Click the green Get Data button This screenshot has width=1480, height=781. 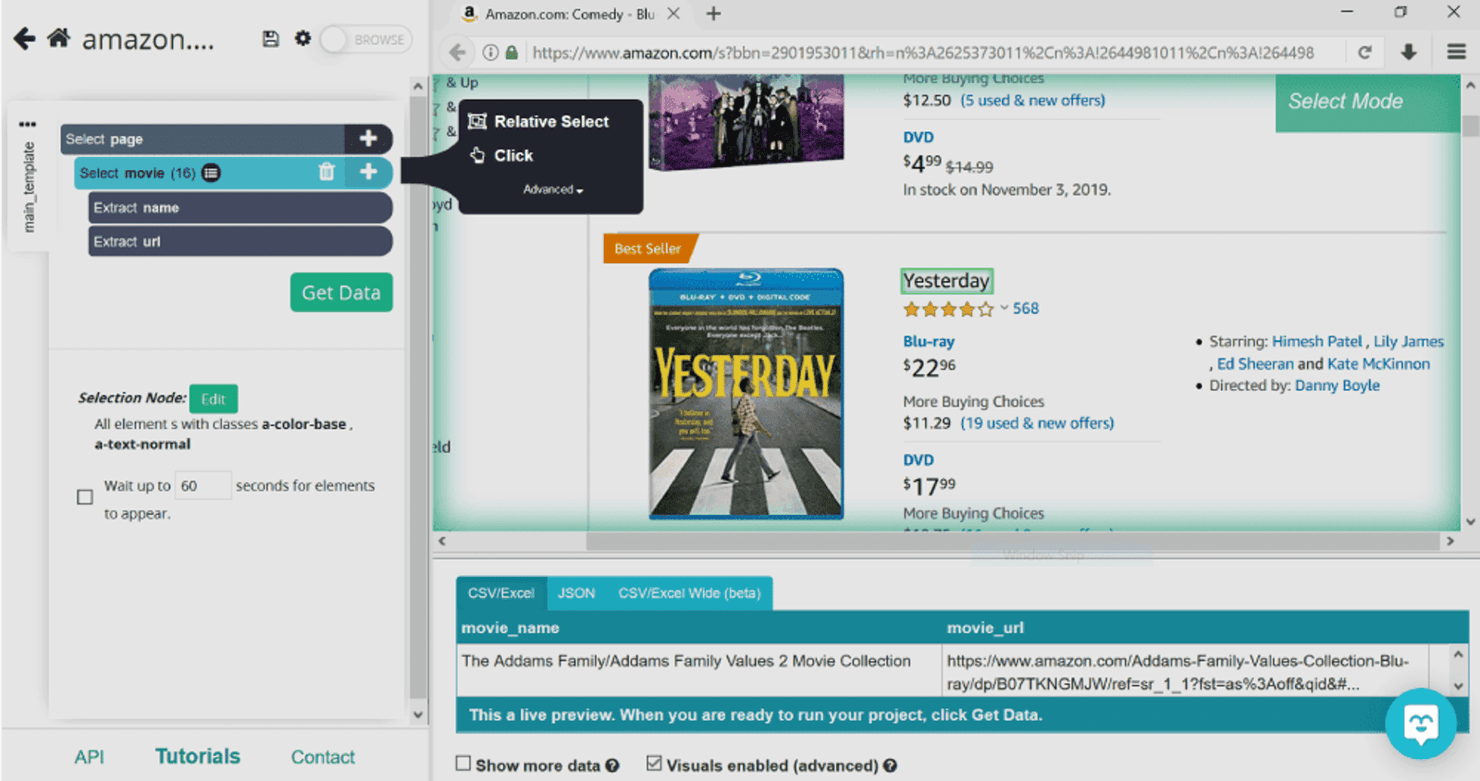(341, 293)
